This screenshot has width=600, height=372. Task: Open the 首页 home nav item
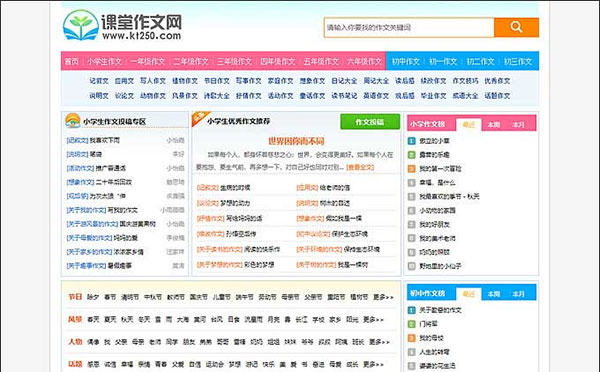(72, 62)
